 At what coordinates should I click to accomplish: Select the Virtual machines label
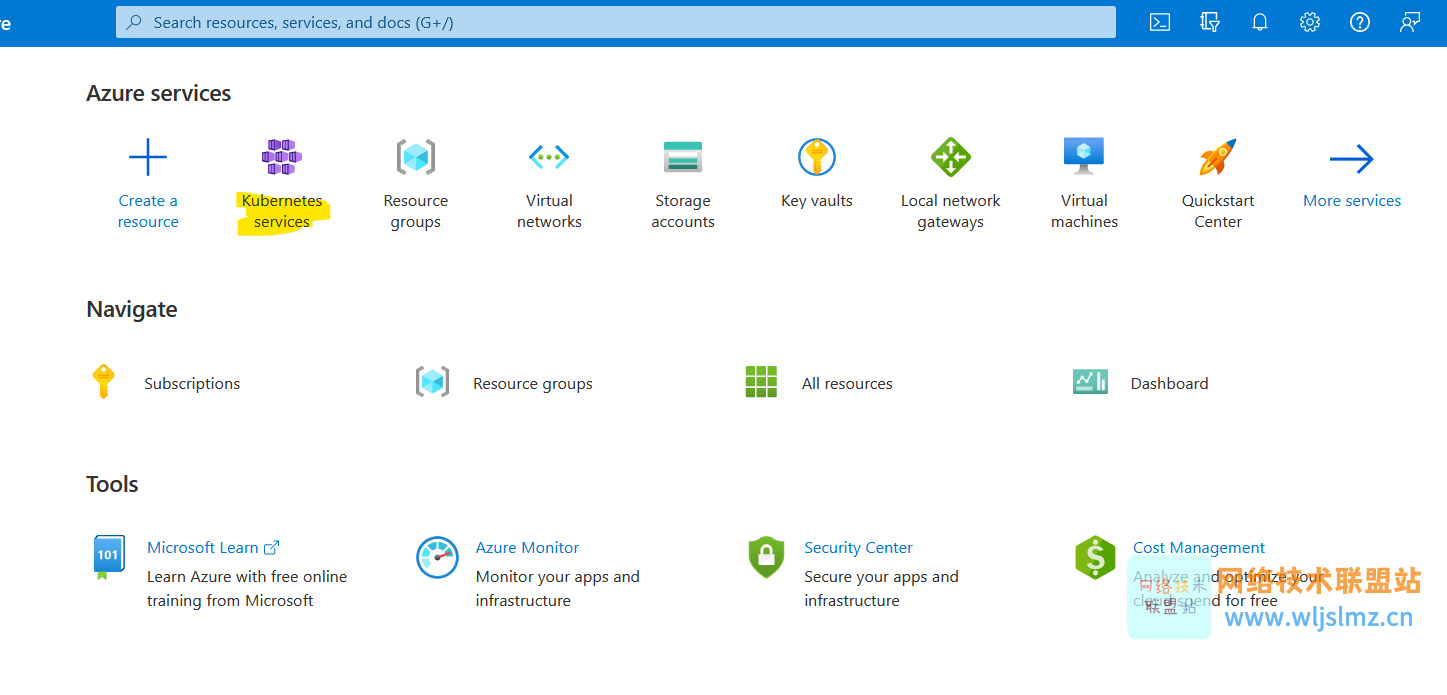click(x=1084, y=211)
